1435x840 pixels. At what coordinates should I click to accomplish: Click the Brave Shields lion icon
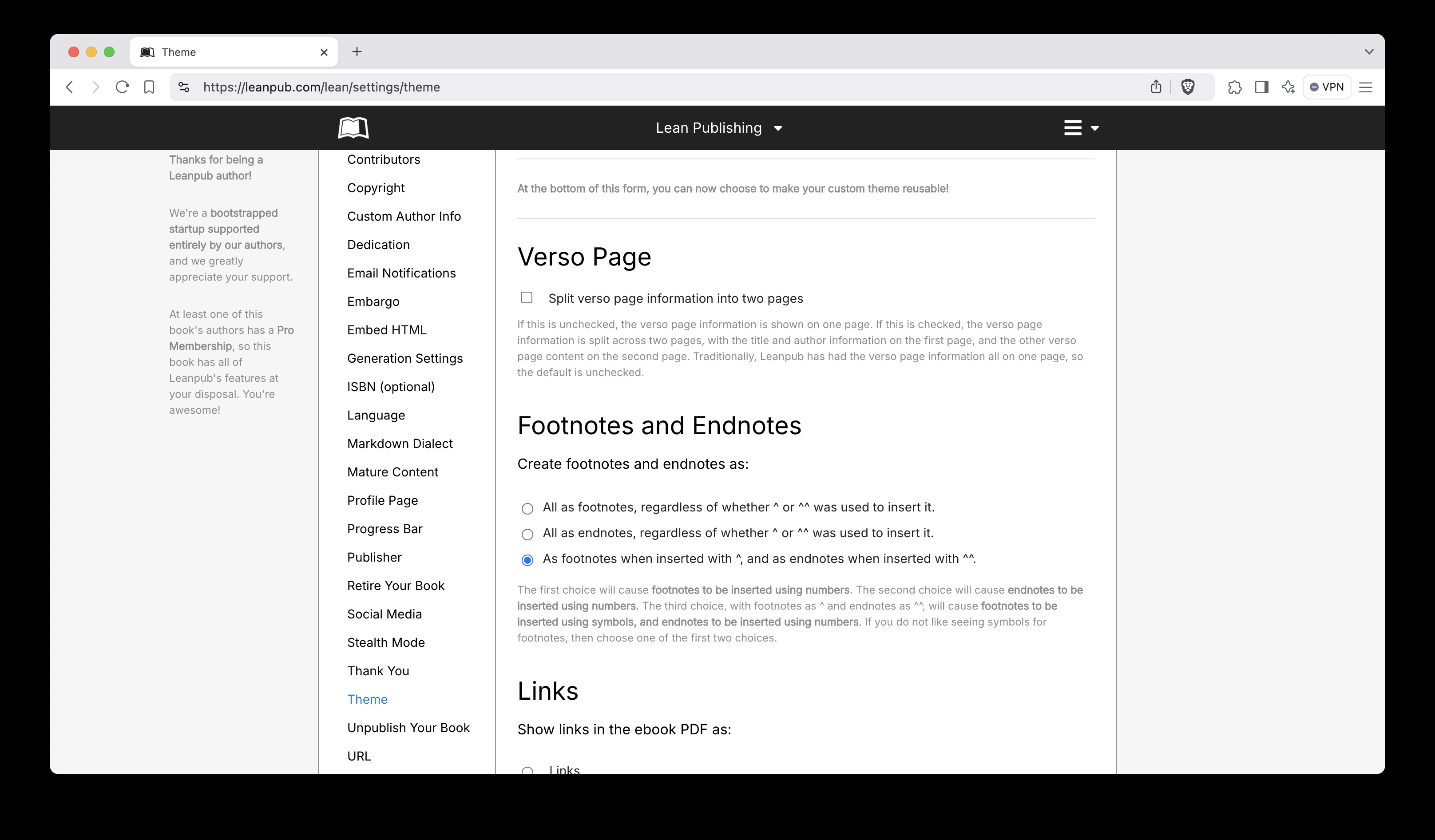coord(1187,87)
